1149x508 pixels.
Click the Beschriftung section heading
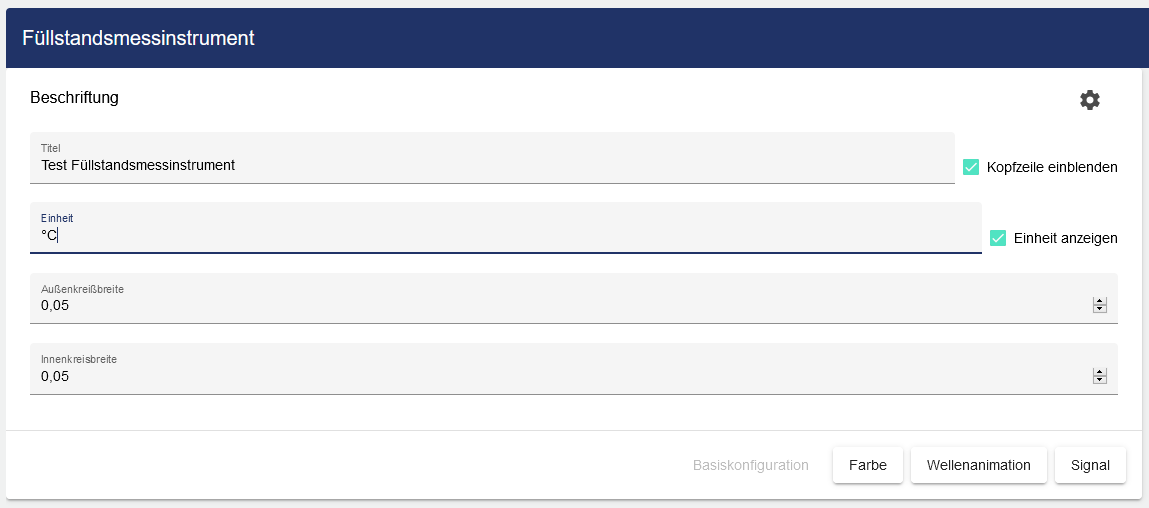coord(75,98)
